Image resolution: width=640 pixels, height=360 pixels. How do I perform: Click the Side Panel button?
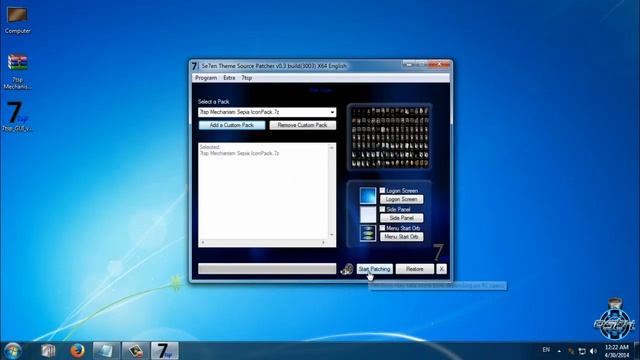(402, 218)
